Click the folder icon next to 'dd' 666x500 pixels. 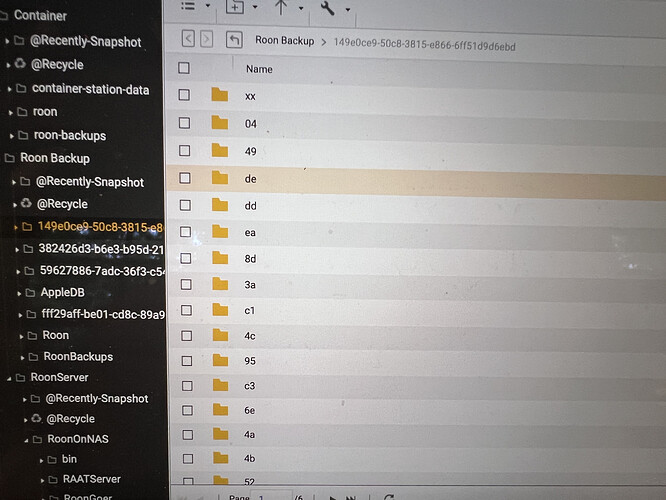(220, 205)
